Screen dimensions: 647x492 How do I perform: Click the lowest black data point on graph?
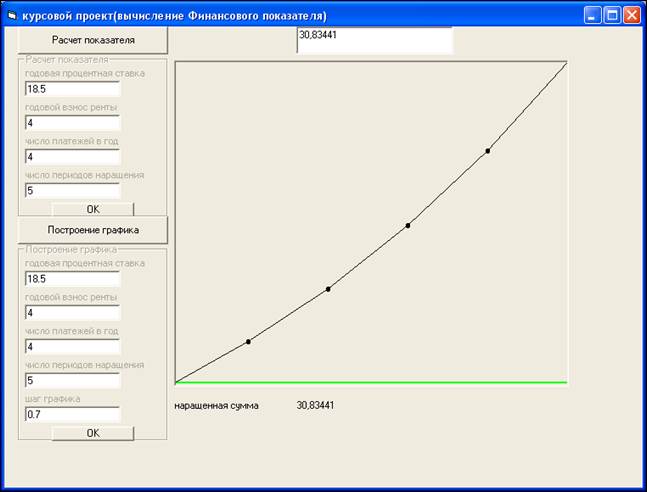248,341
